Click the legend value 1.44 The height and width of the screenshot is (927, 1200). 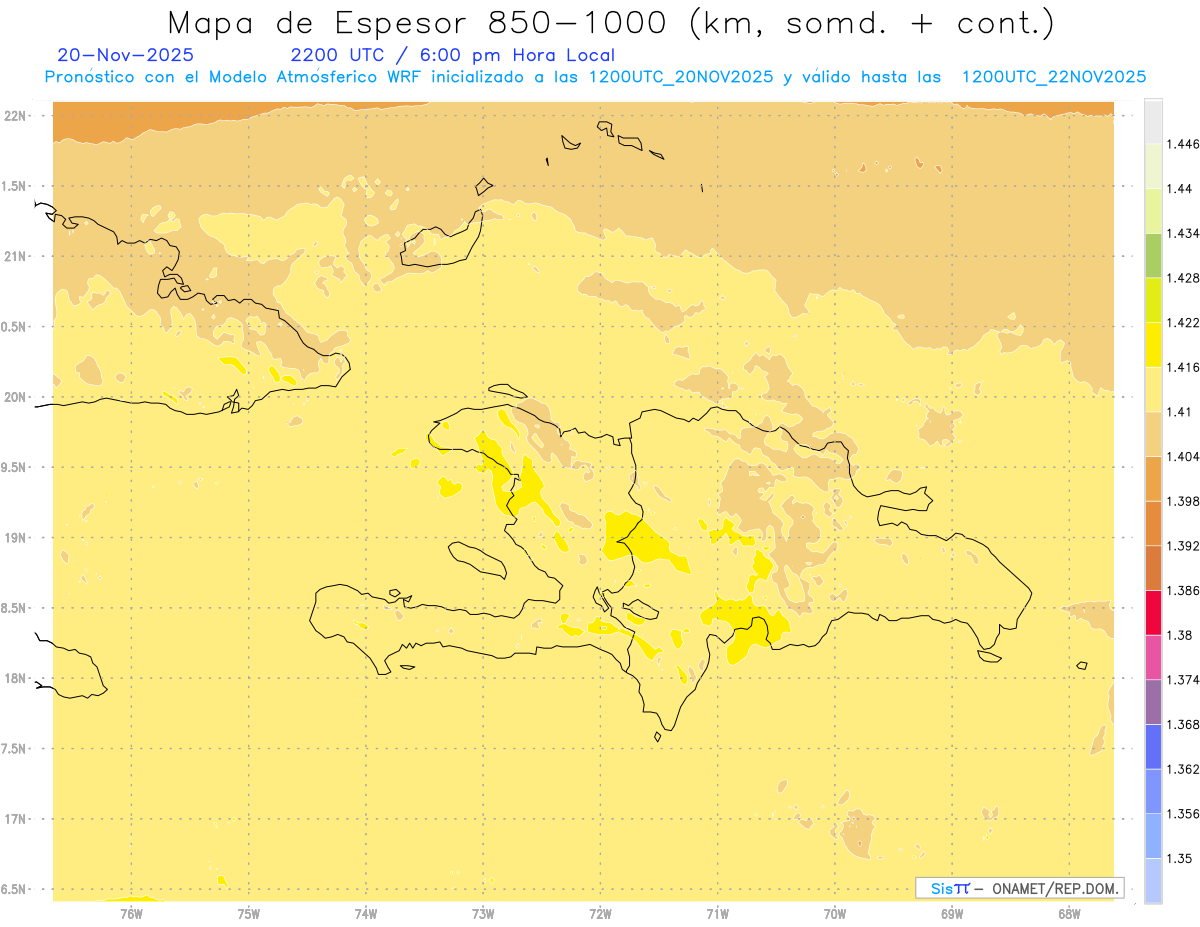1180,189
